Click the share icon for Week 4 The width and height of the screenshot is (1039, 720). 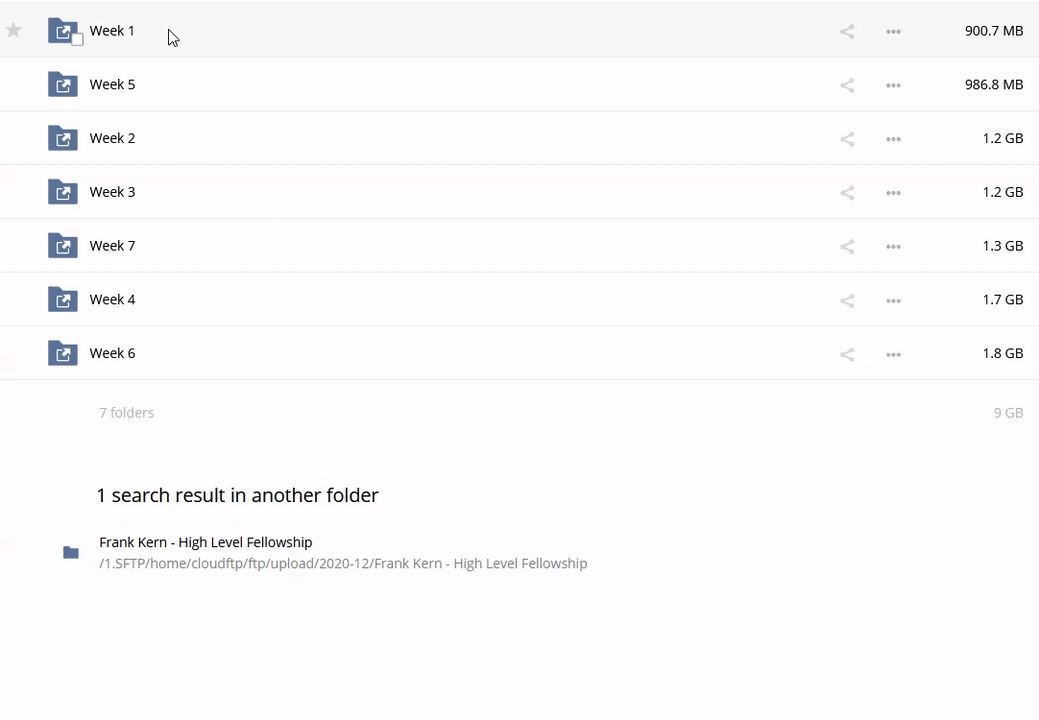(847, 300)
